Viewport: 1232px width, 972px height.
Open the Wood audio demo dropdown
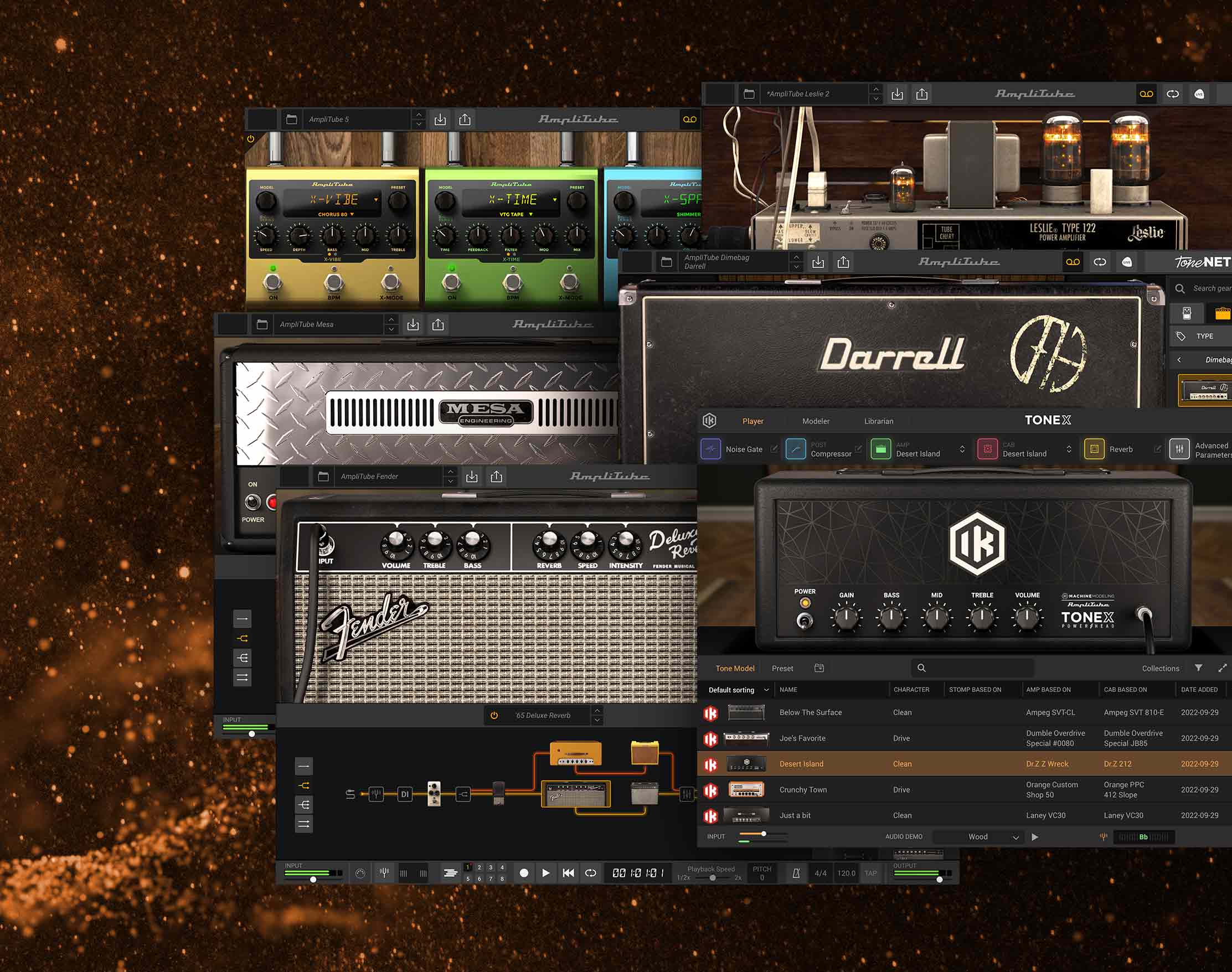click(x=979, y=836)
